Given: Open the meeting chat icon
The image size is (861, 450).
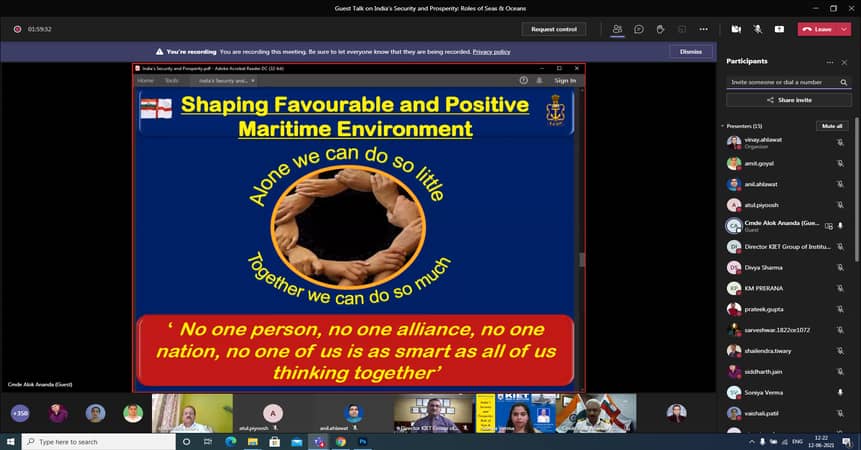Looking at the screenshot, I should click(x=639, y=29).
